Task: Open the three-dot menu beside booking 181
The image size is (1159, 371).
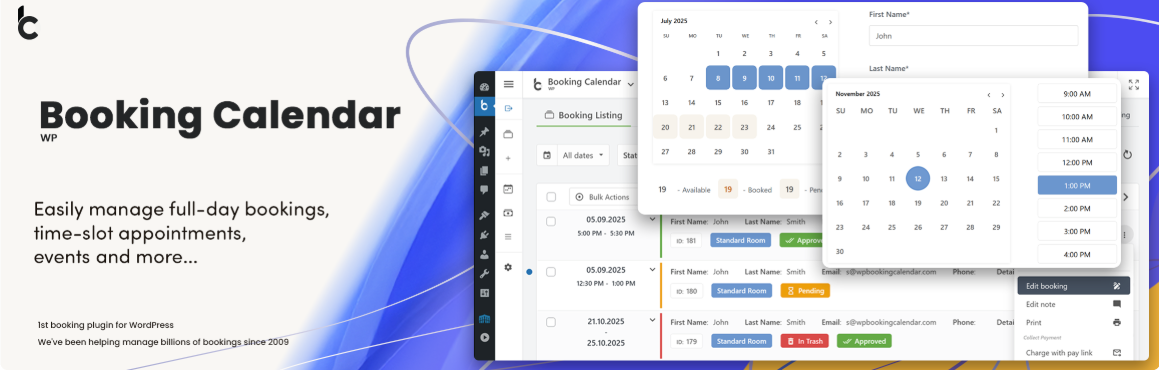Action: [x=1125, y=235]
